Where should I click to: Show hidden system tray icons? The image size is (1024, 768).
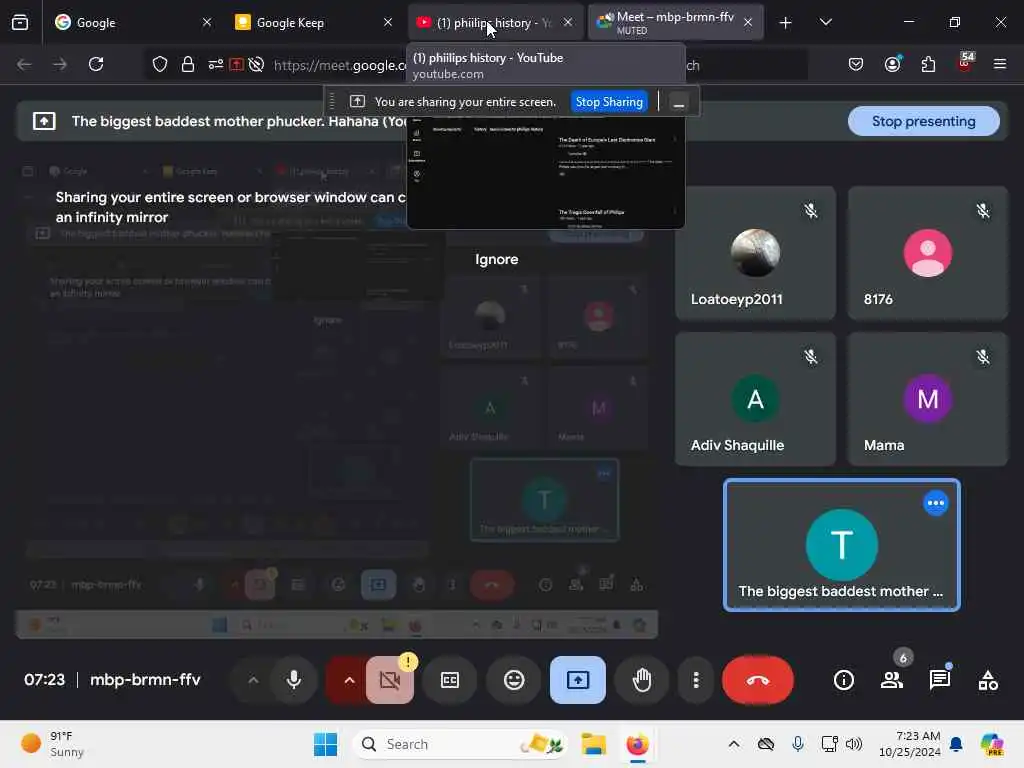point(734,744)
